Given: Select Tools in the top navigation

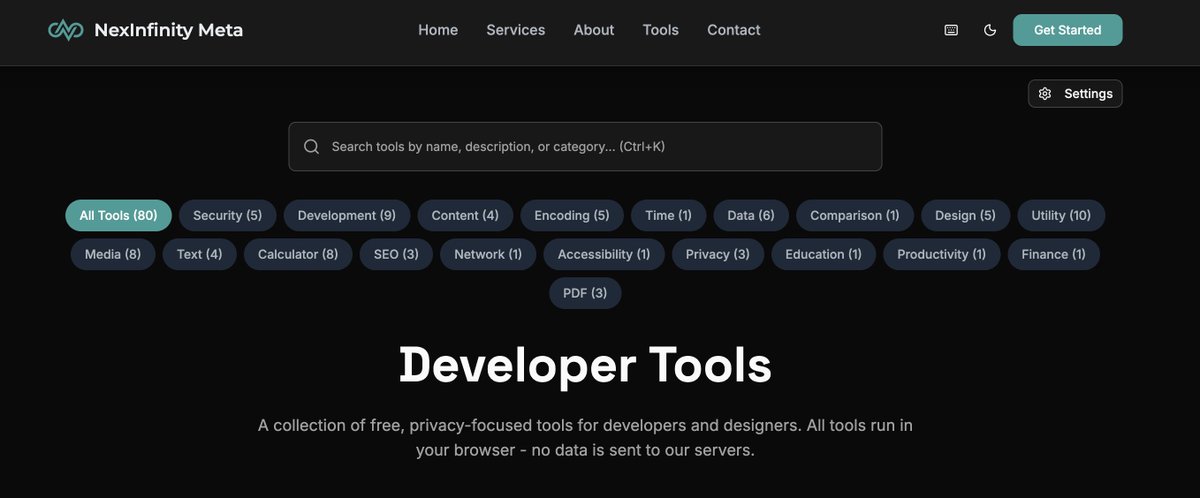Looking at the screenshot, I should click(661, 30).
